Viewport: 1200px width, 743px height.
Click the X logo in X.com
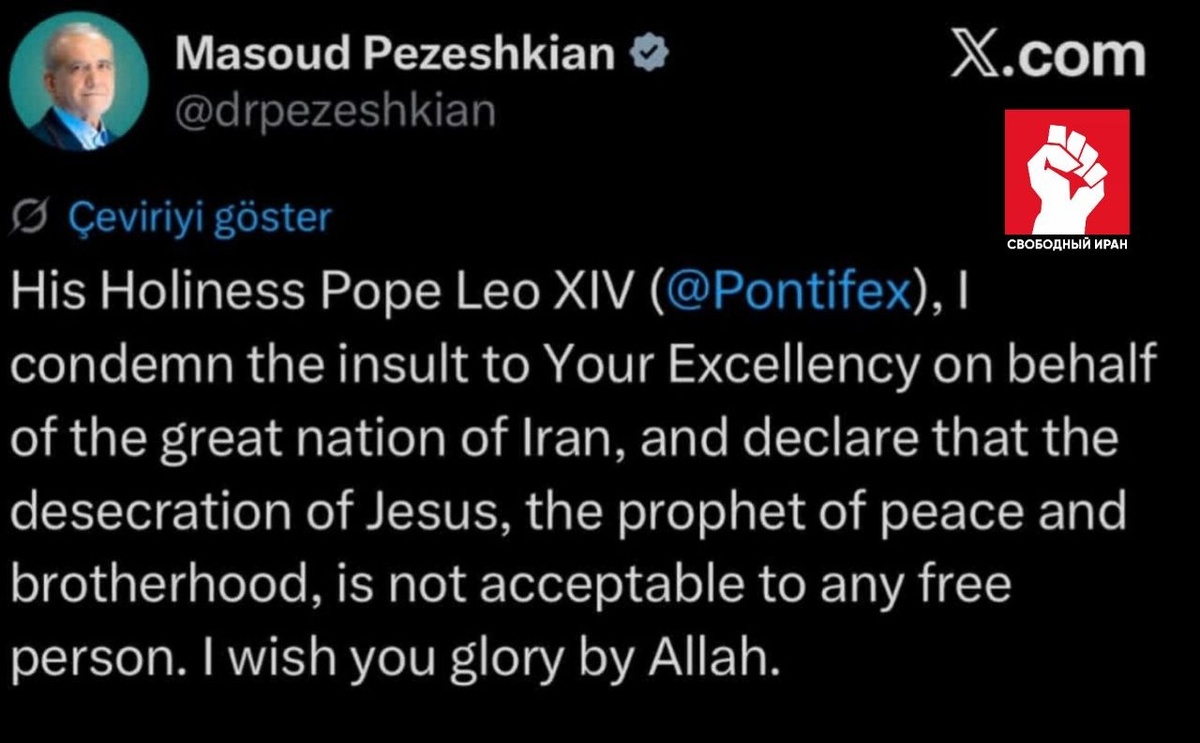pyautogui.click(x=976, y=54)
